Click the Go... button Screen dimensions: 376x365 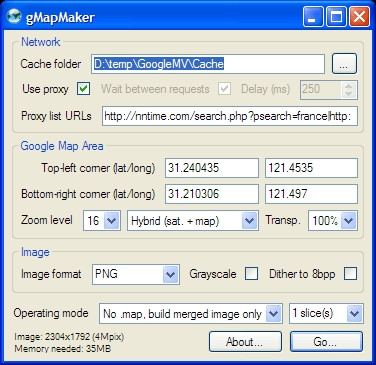326,342
